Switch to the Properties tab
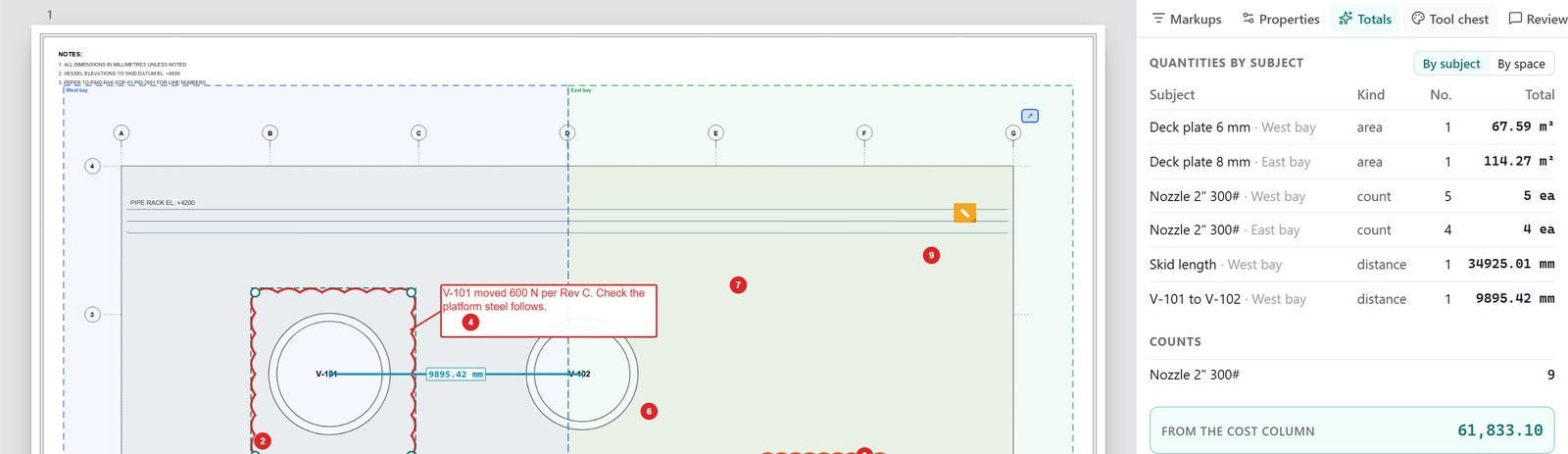This screenshot has width=1568, height=454. [1280, 19]
